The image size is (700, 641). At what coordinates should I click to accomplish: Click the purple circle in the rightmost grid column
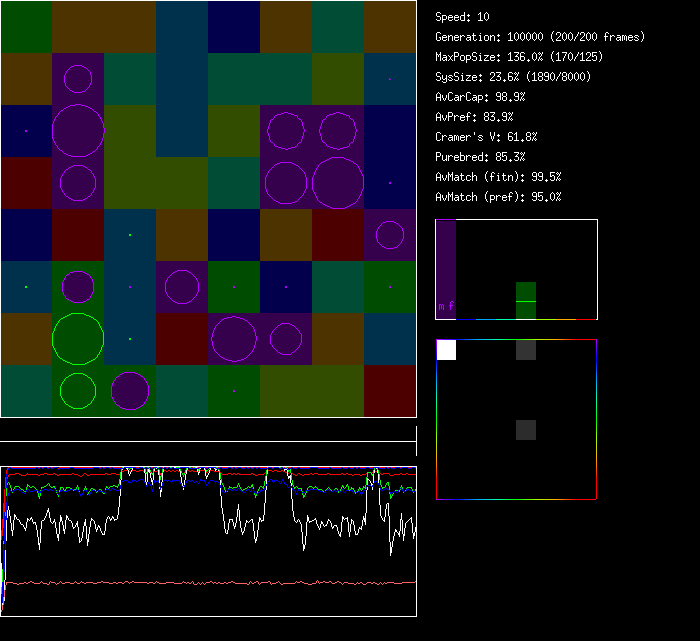click(x=390, y=235)
